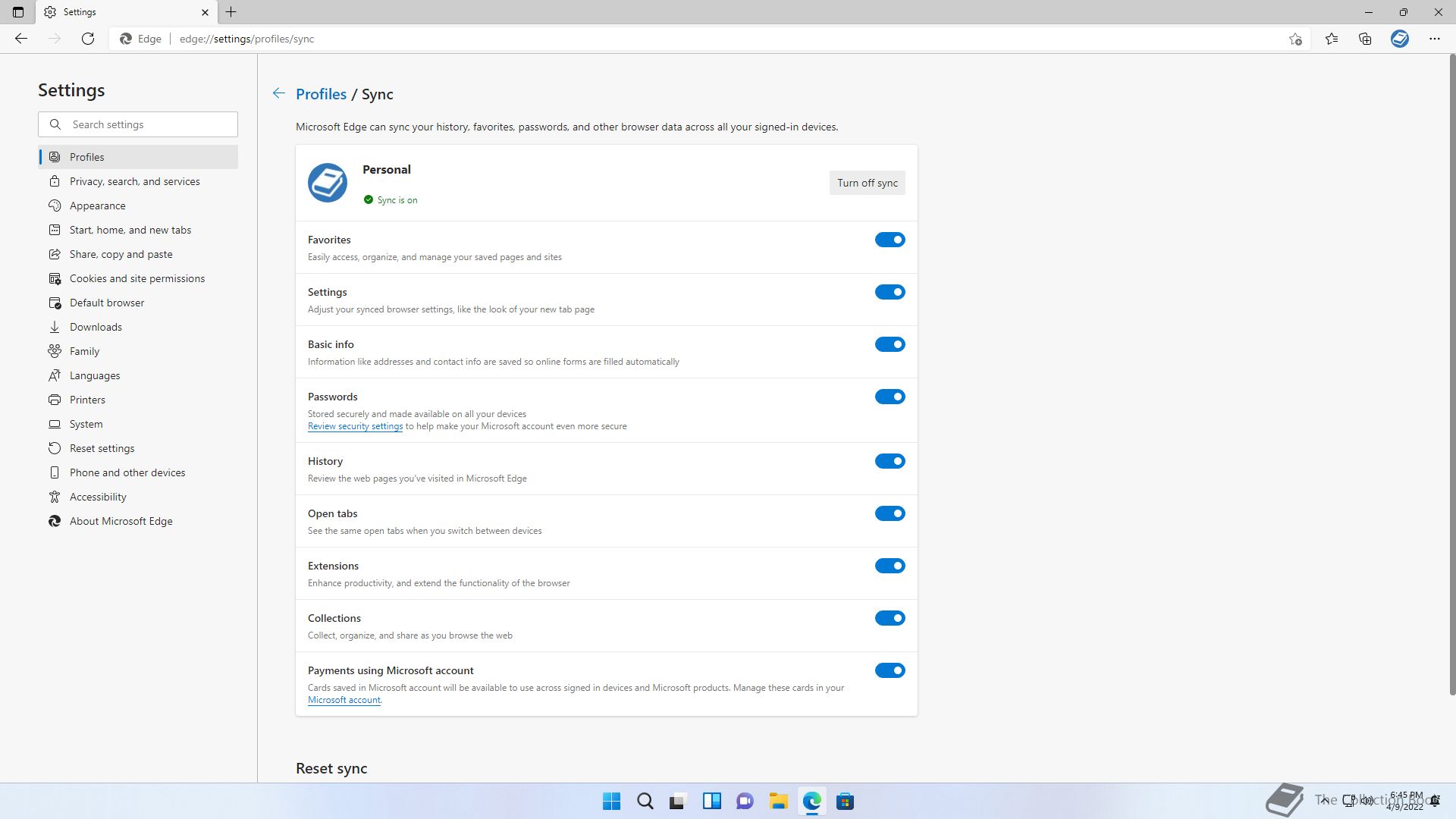Viewport: 1456px width, 819px height.
Task: Toggle Extensions sync switch
Action: pyautogui.click(x=890, y=566)
